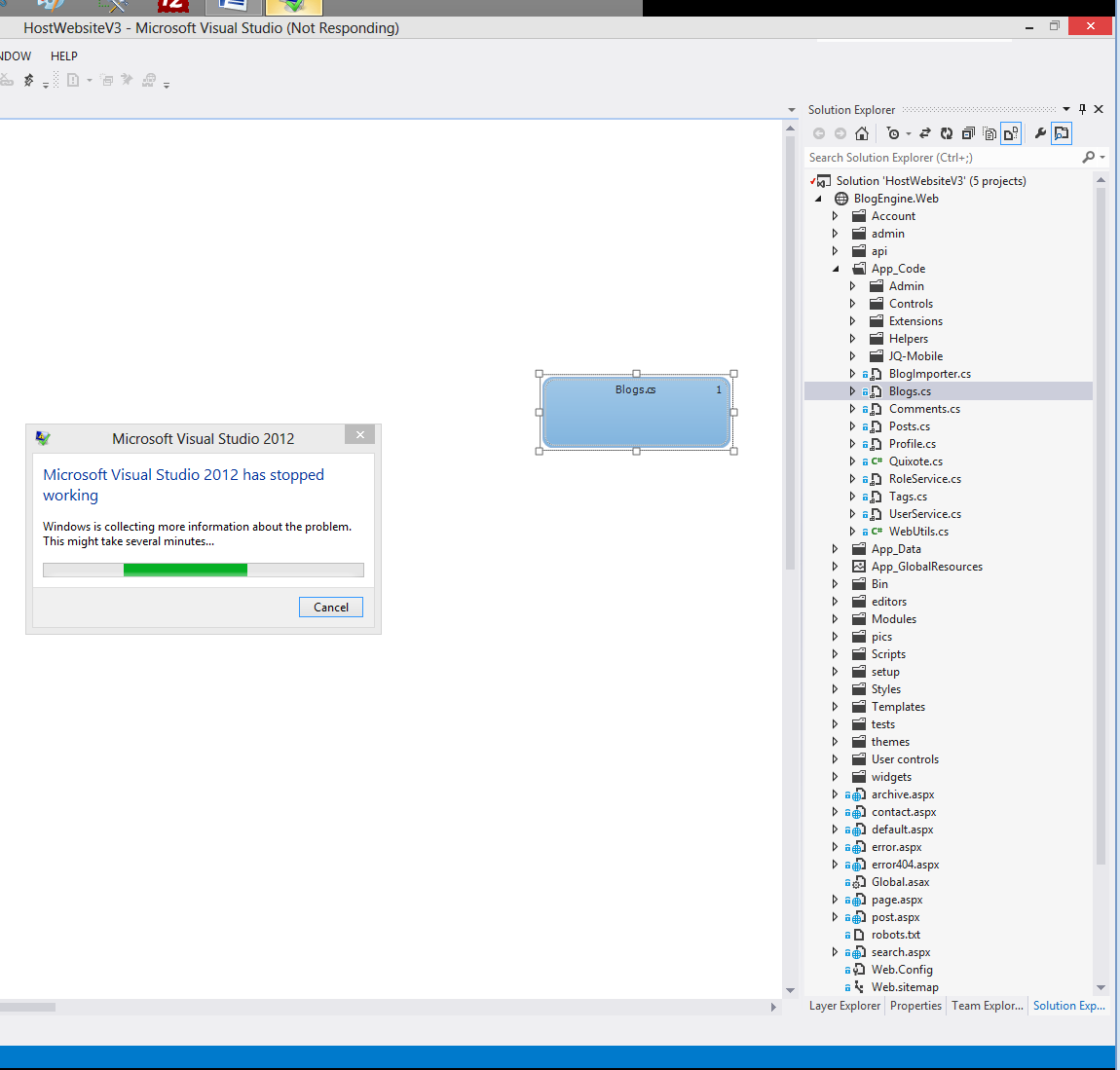Open the HELP menu

click(64, 56)
